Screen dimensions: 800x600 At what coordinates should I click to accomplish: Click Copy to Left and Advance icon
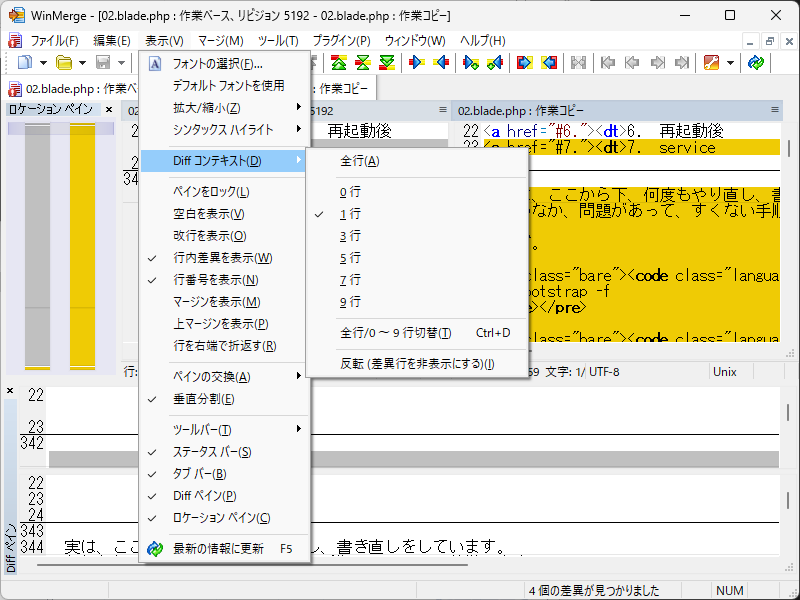(495, 63)
